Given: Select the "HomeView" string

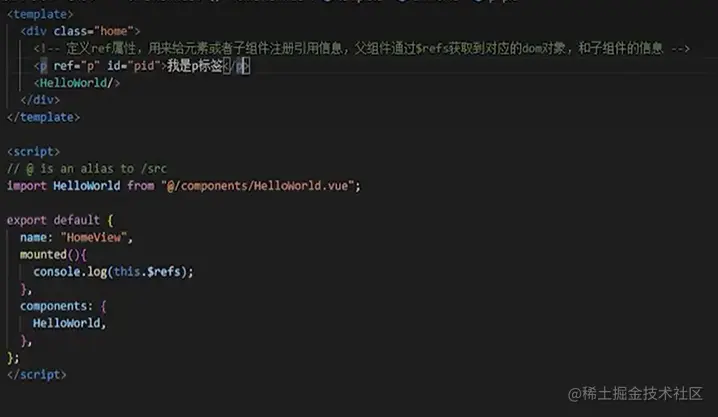Looking at the screenshot, I should (x=93, y=237).
